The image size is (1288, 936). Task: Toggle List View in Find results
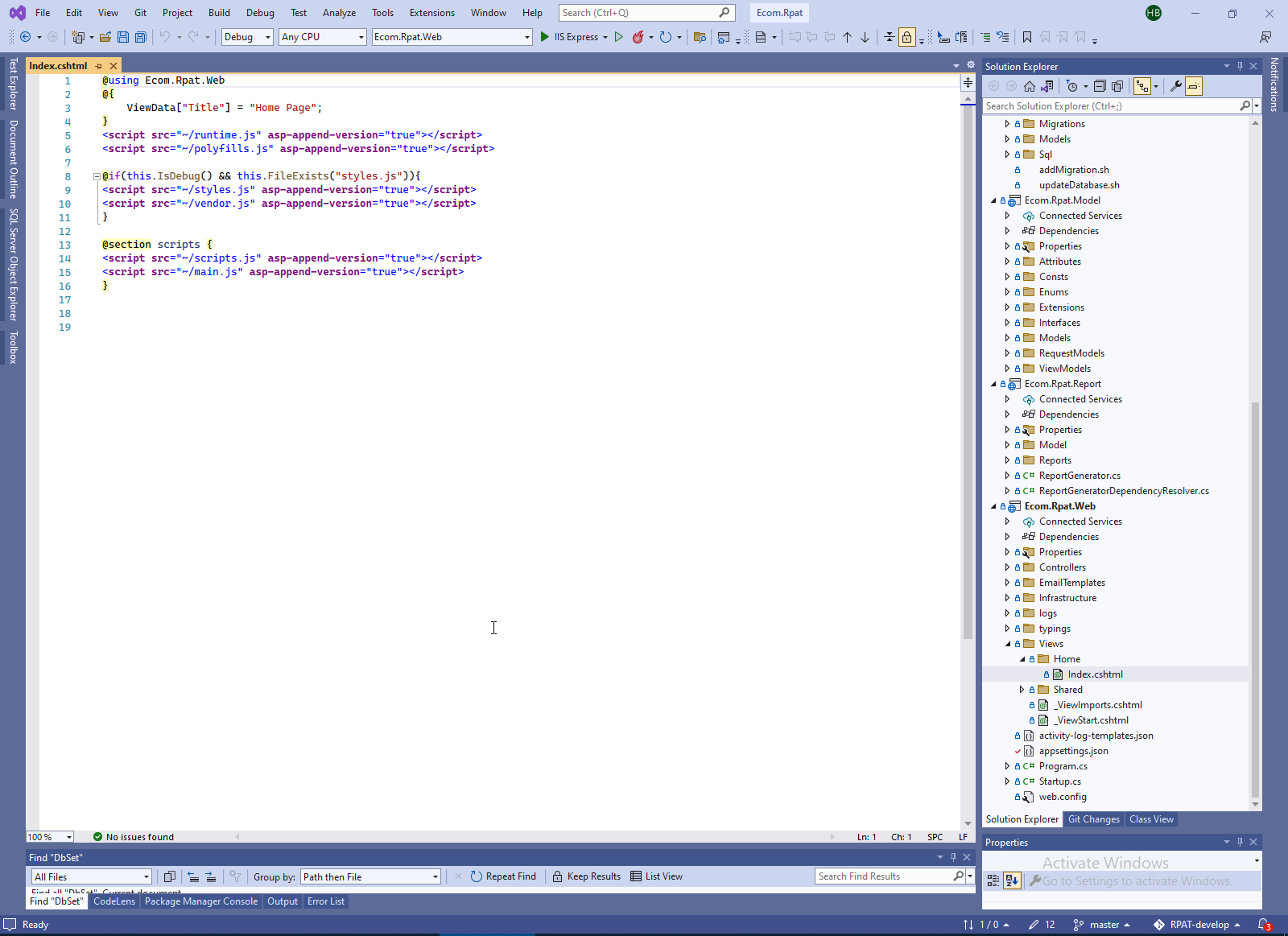click(657, 876)
